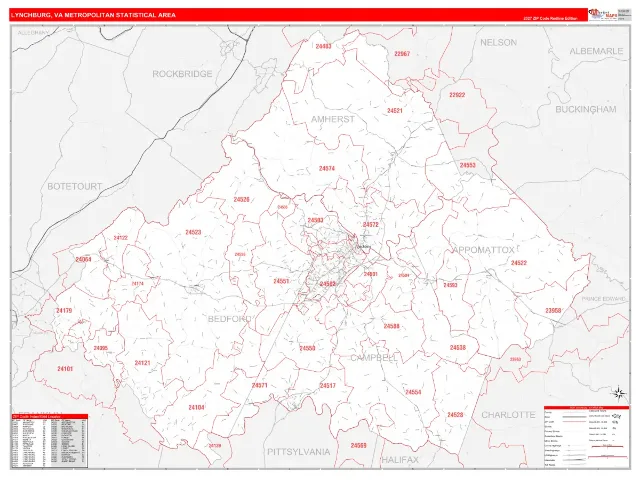Open the ZIP code index table thumbnail

tap(49, 441)
